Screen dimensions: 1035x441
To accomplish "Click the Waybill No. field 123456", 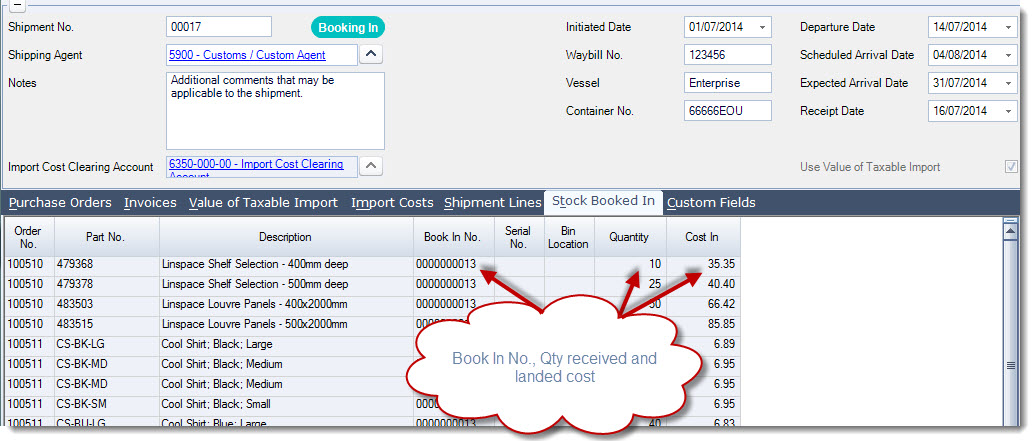I will pyautogui.click(x=728, y=55).
